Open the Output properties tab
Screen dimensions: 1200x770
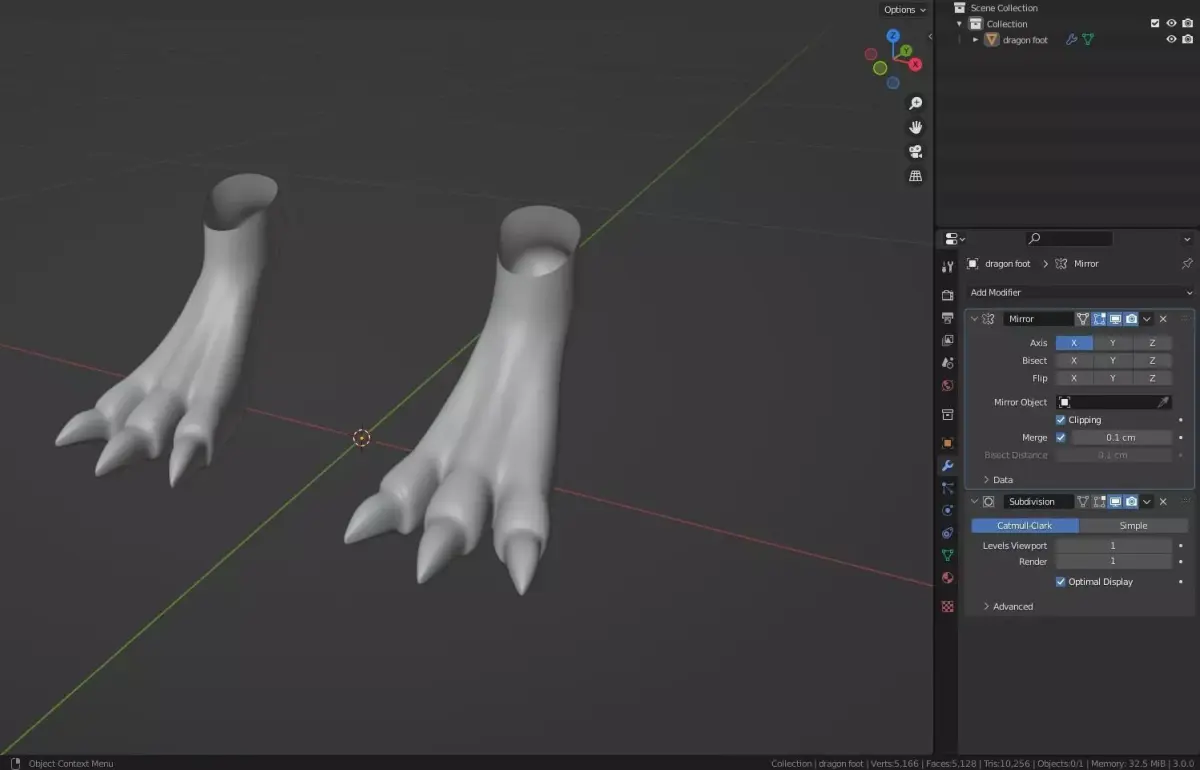pyautogui.click(x=948, y=317)
